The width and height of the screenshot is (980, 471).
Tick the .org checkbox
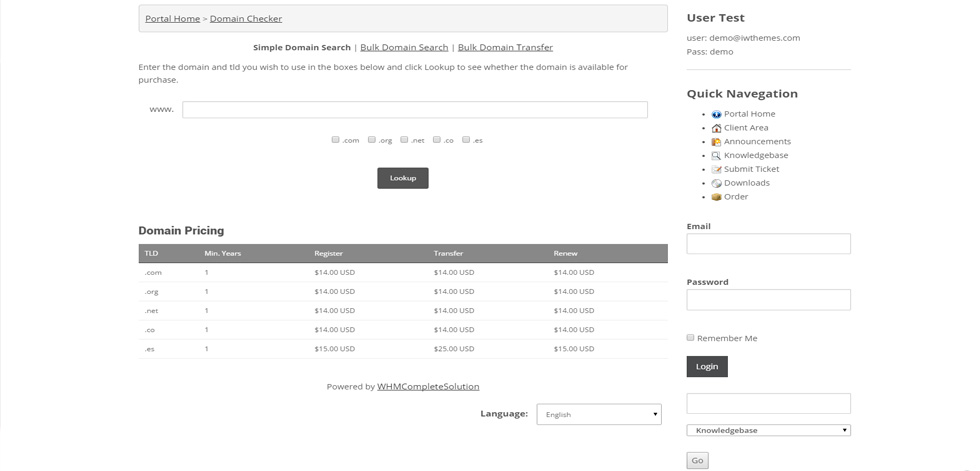pos(371,139)
